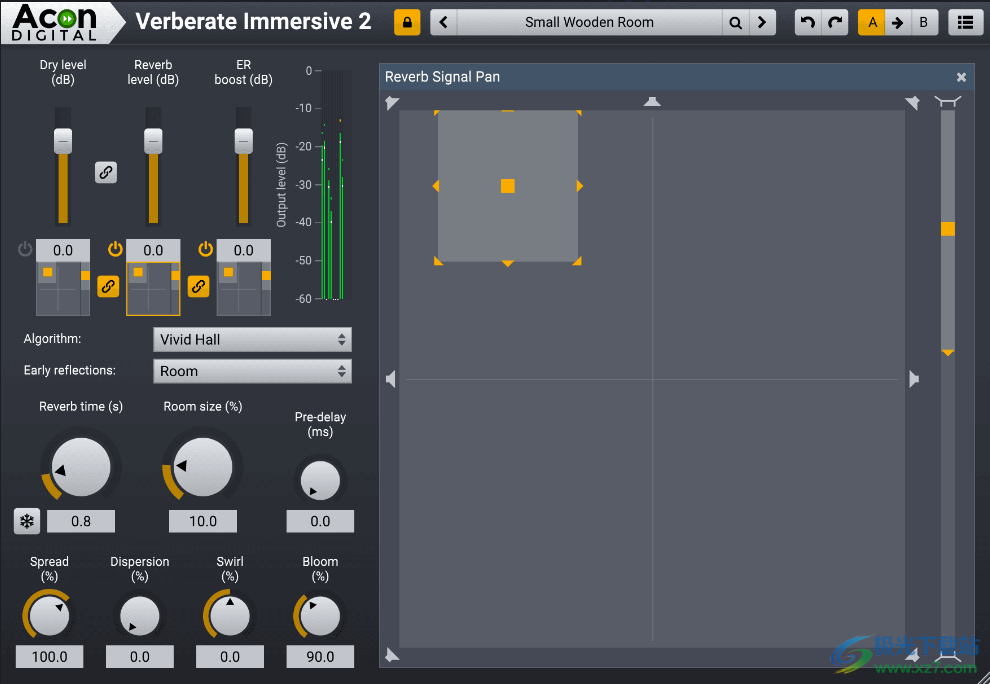Enable freeze mode next to Reverb time

(26, 521)
